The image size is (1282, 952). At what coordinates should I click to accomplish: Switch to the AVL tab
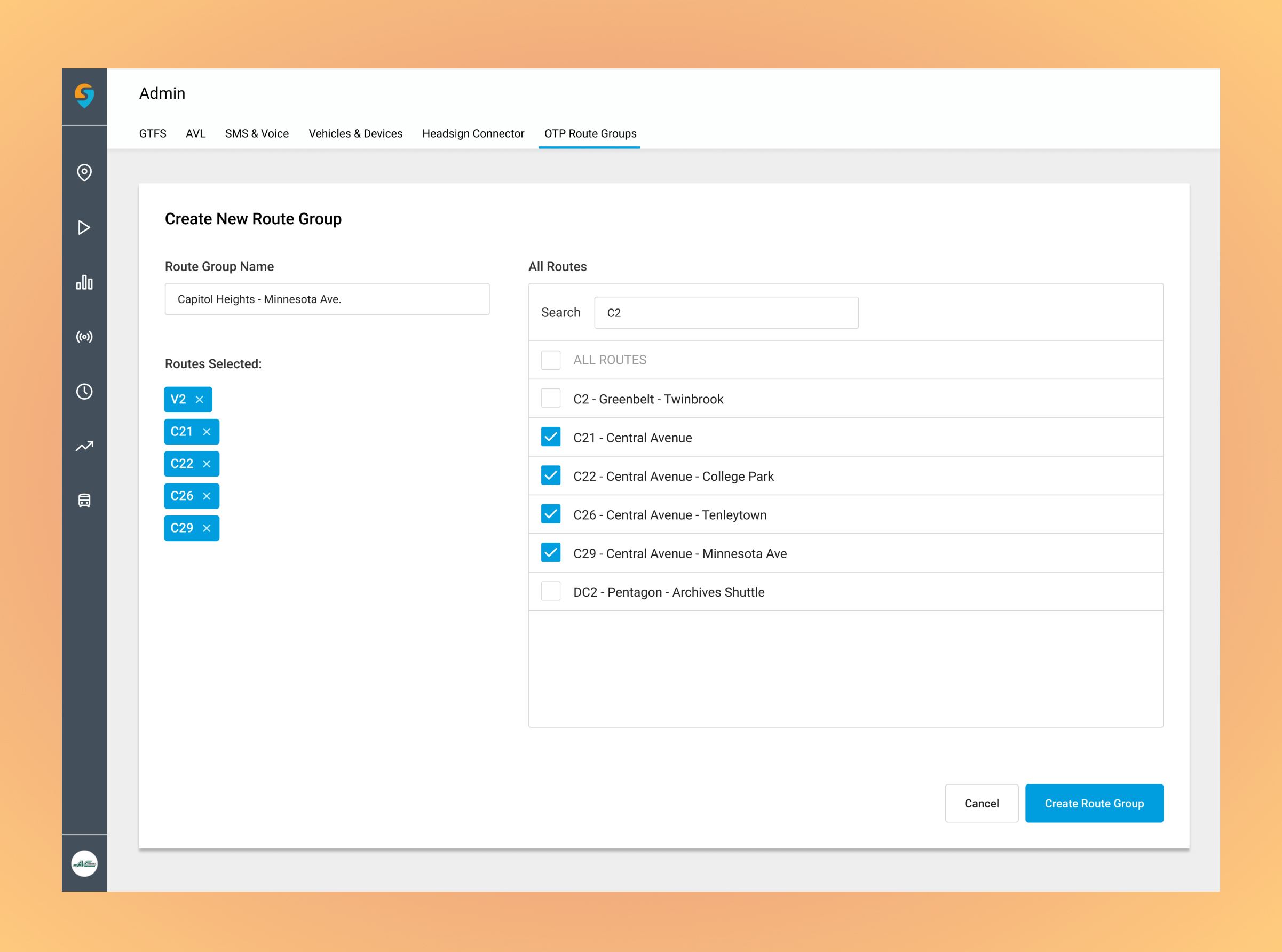195,134
